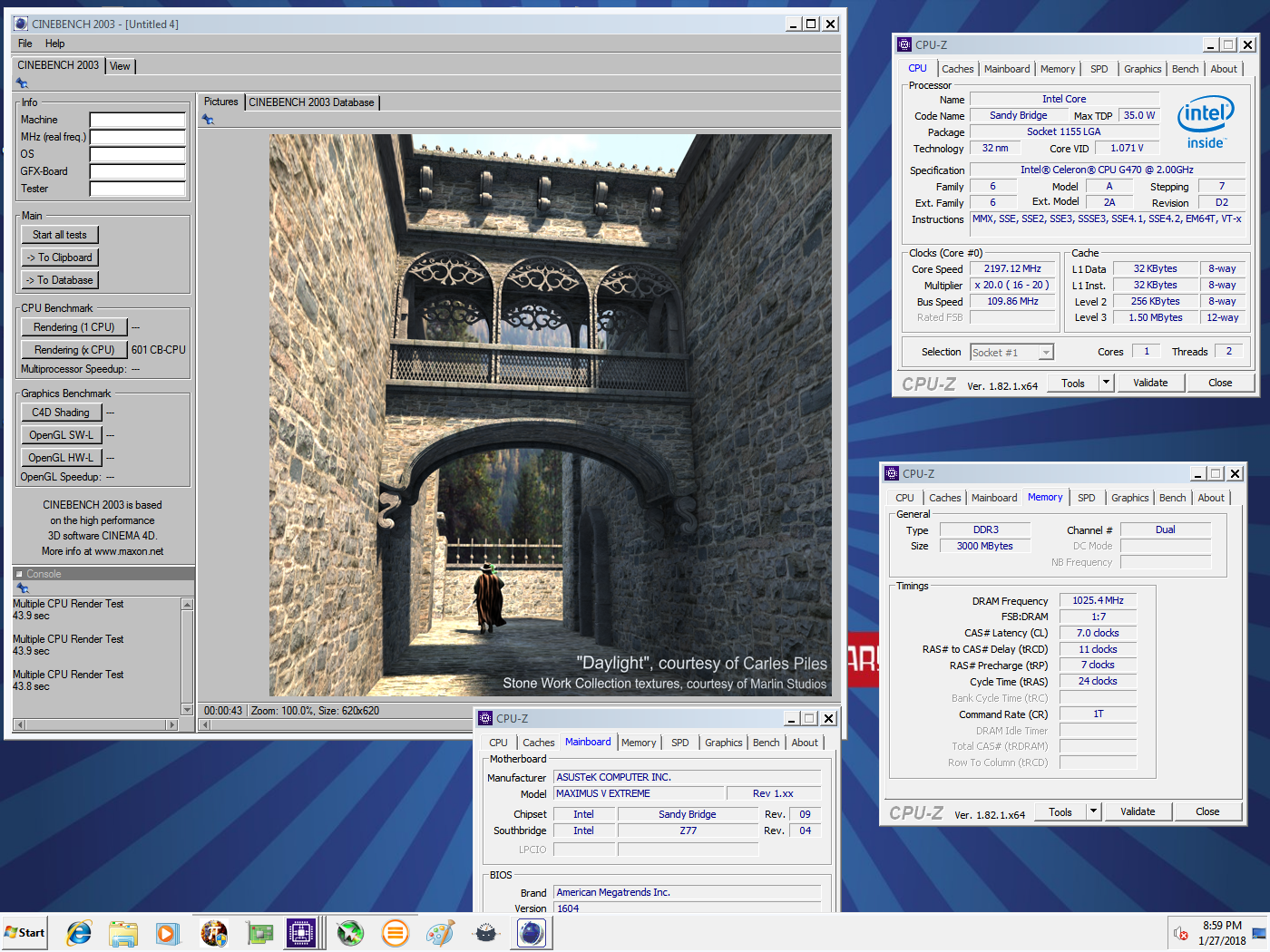
Task: Open the Caches tab in the CPU-Z CPU window
Action: pos(957,69)
